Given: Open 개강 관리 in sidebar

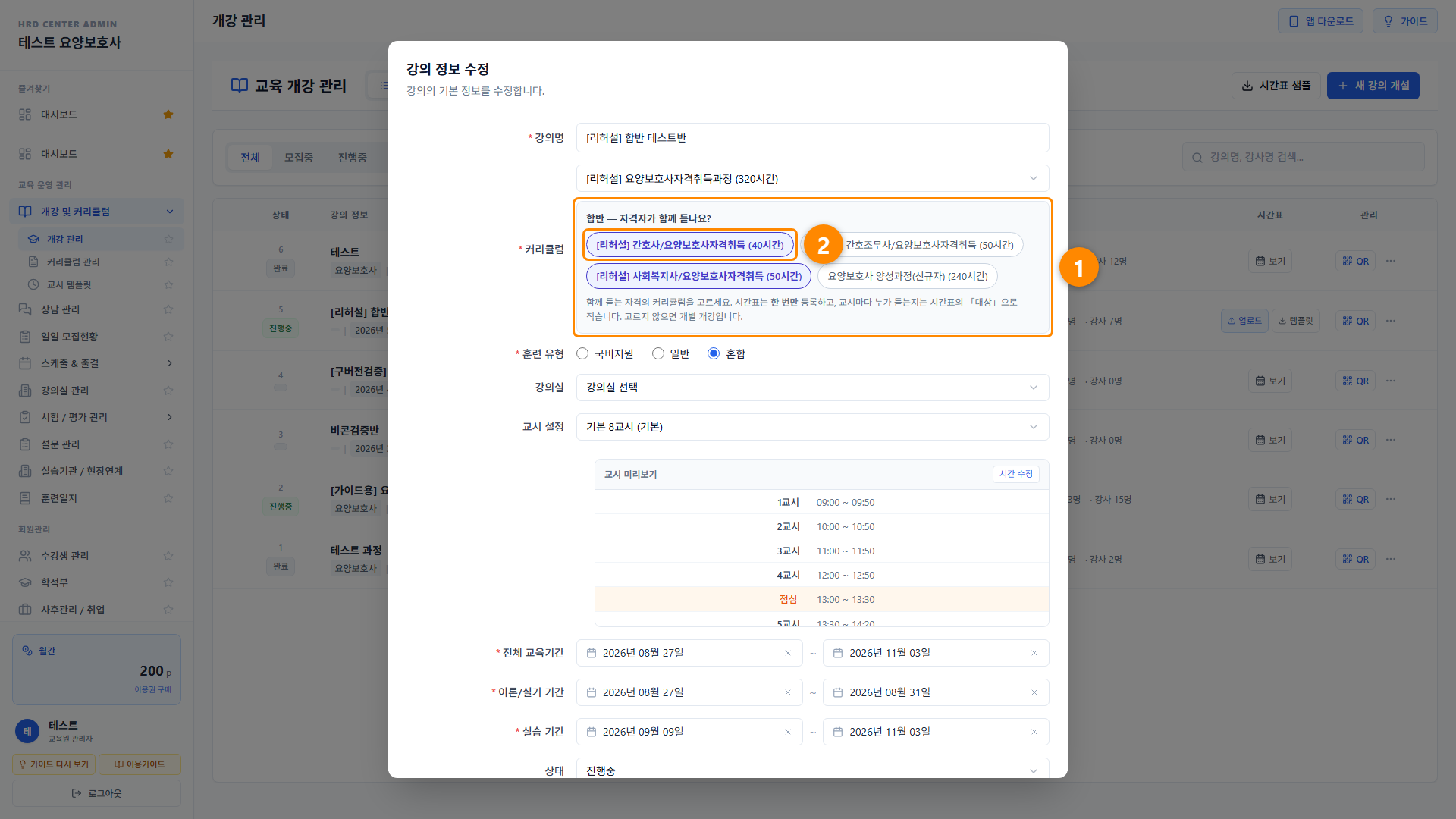Looking at the screenshot, I should click(x=65, y=239).
